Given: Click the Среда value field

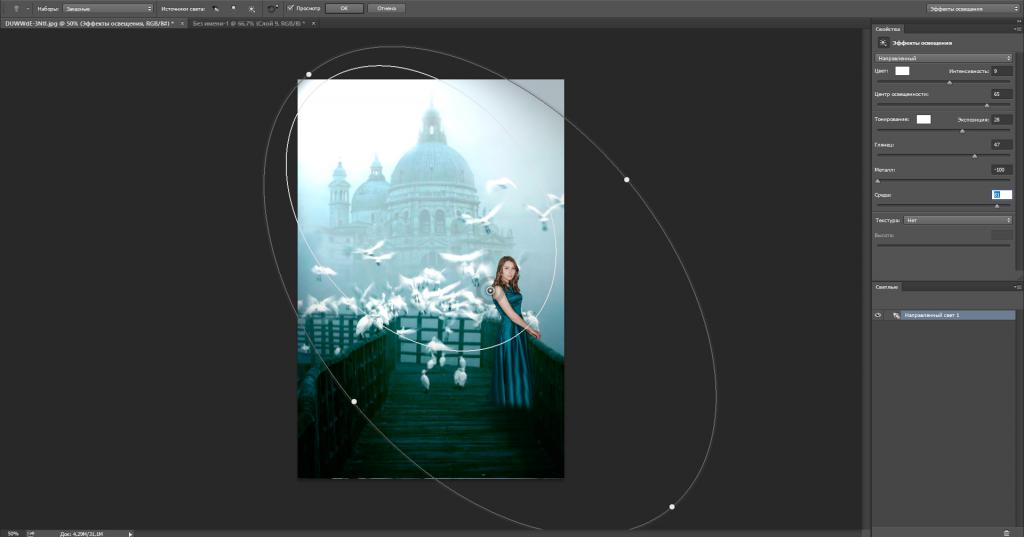Looking at the screenshot, I should click(1001, 195).
